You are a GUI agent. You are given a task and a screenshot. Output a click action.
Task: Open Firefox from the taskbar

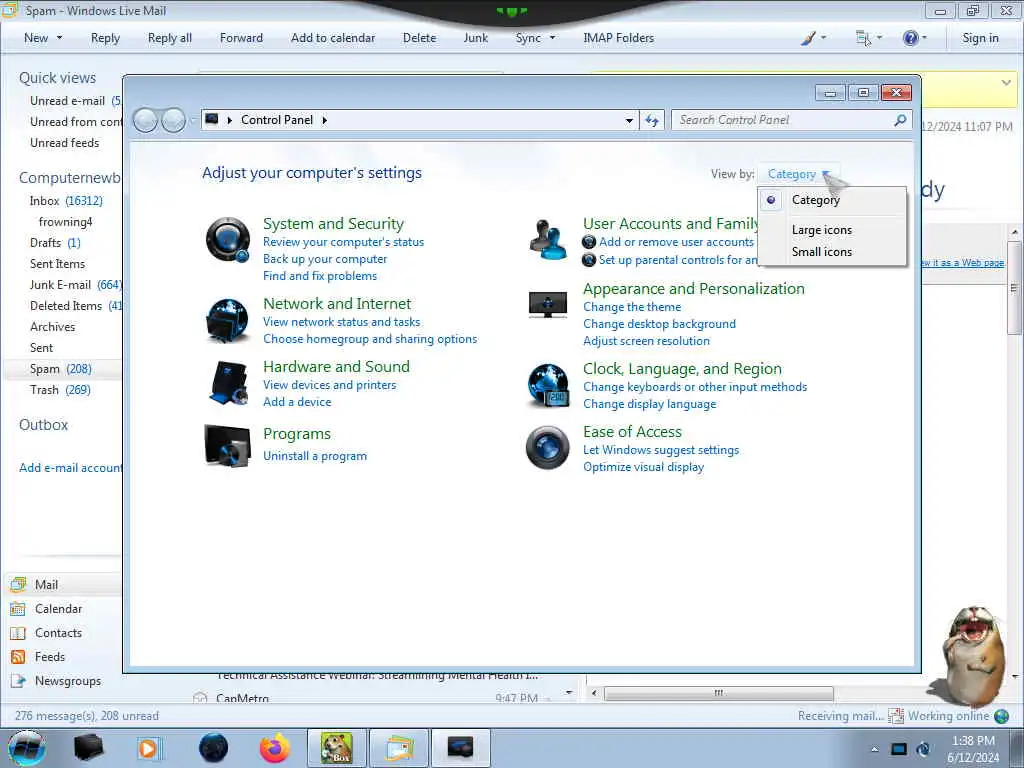[x=275, y=748]
